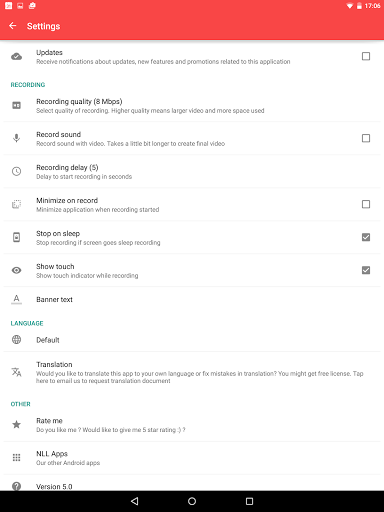The height and width of the screenshot is (512, 384).
Task: Enable the Updates notifications checkbox
Action: (366, 56)
